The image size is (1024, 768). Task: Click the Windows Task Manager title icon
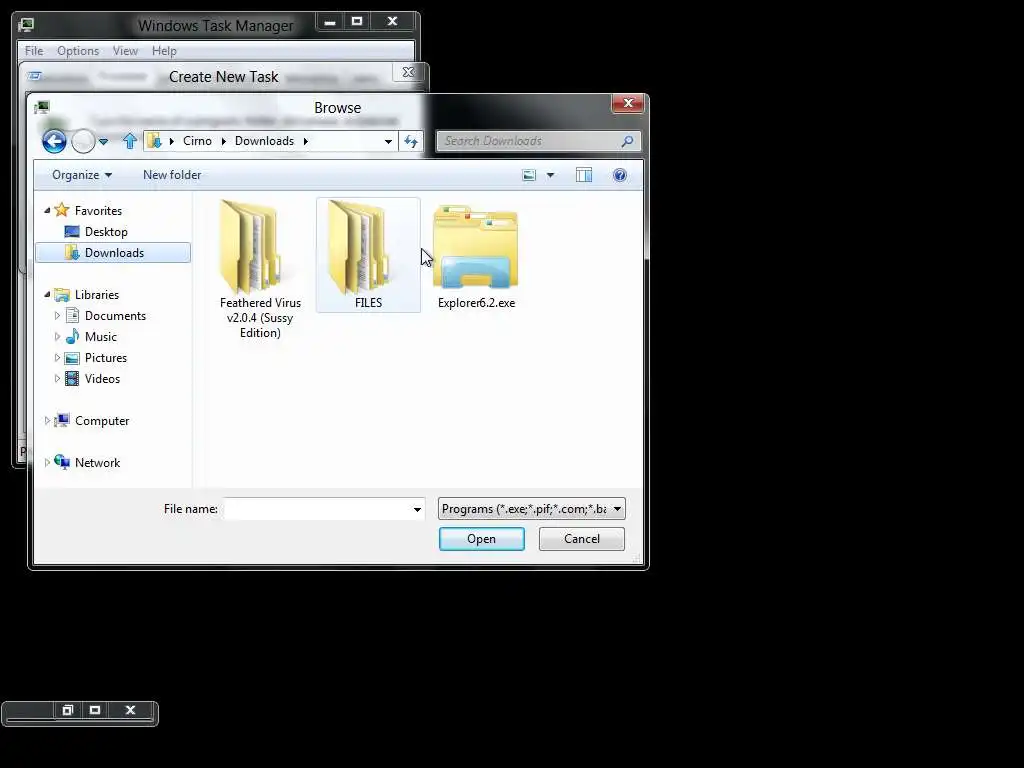click(x=26, y=25)
